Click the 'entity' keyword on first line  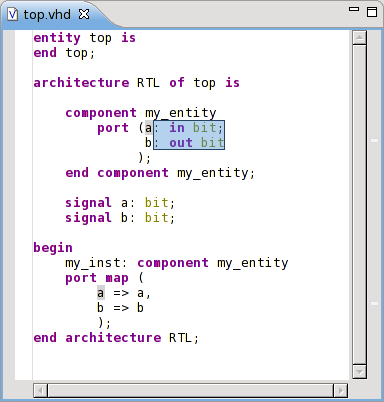[x=57, y=38]
